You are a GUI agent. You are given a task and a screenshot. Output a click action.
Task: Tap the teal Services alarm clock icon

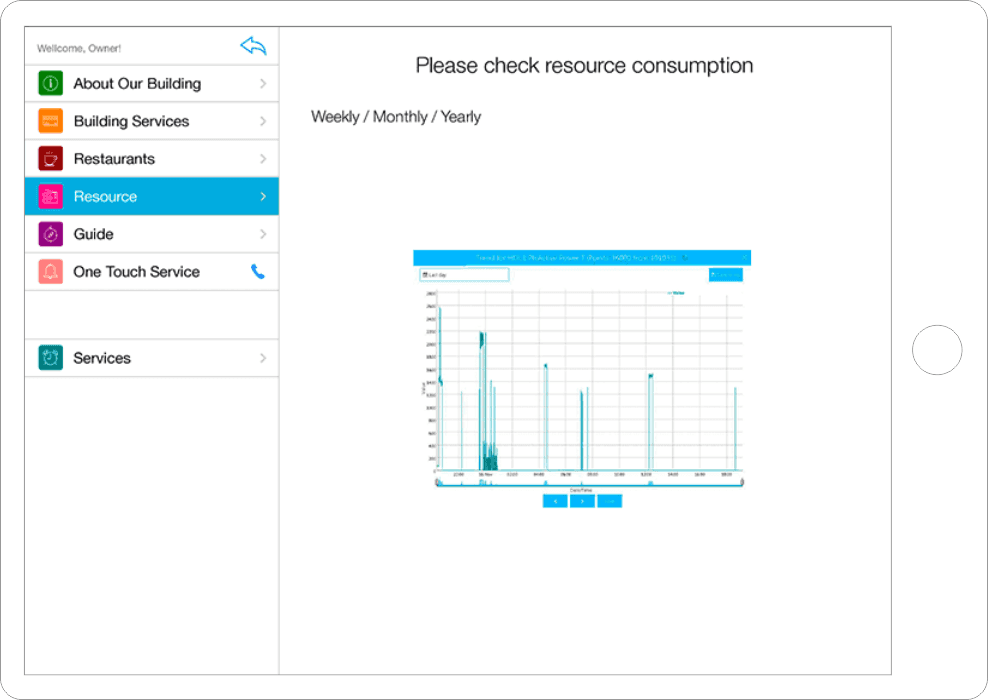50,358
